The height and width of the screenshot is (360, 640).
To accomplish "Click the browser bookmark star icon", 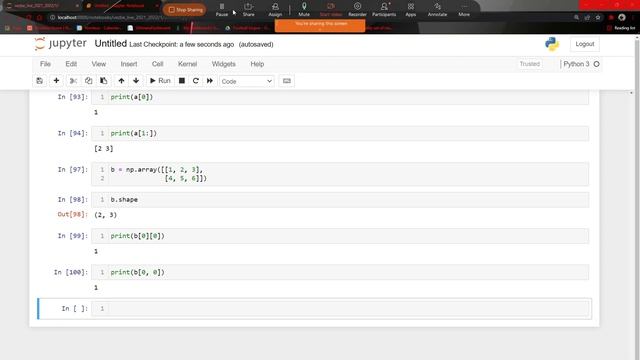I will point(598,18).
